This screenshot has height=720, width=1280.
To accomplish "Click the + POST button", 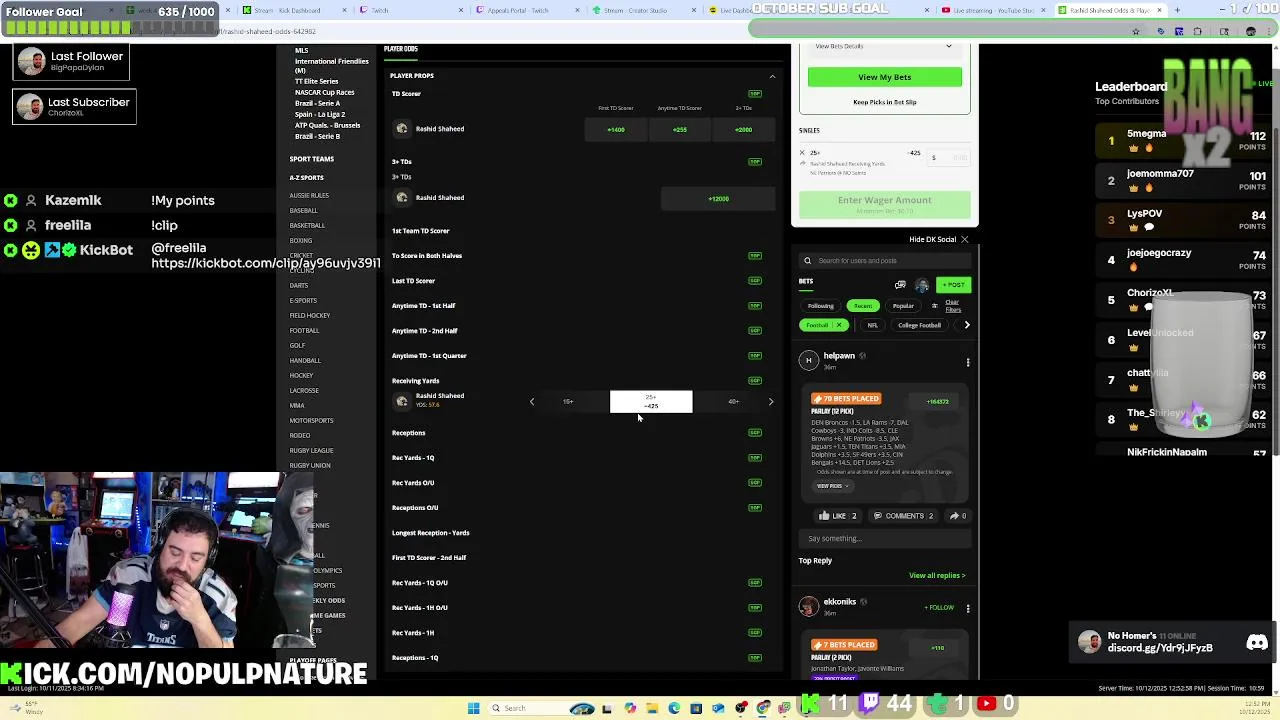I will point(954,285).
